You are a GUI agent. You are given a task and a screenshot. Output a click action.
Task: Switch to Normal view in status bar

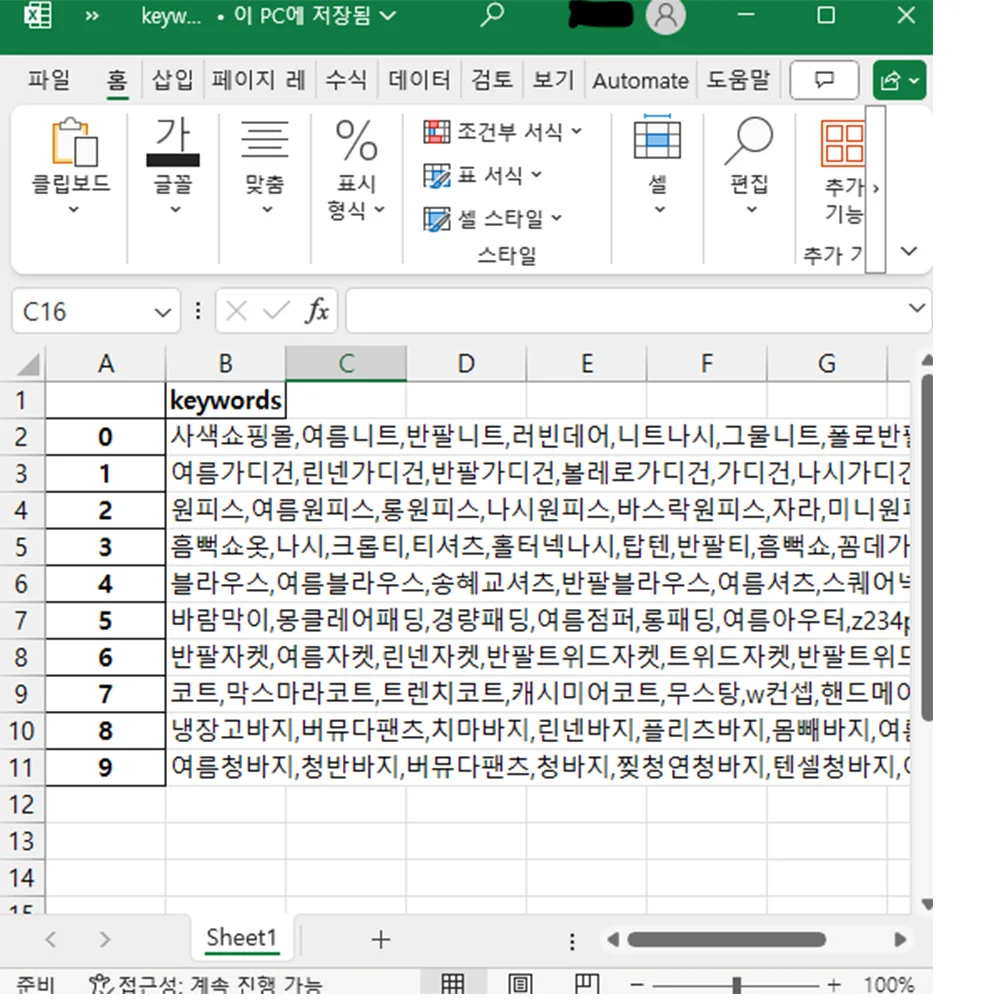tap(453, 983)
